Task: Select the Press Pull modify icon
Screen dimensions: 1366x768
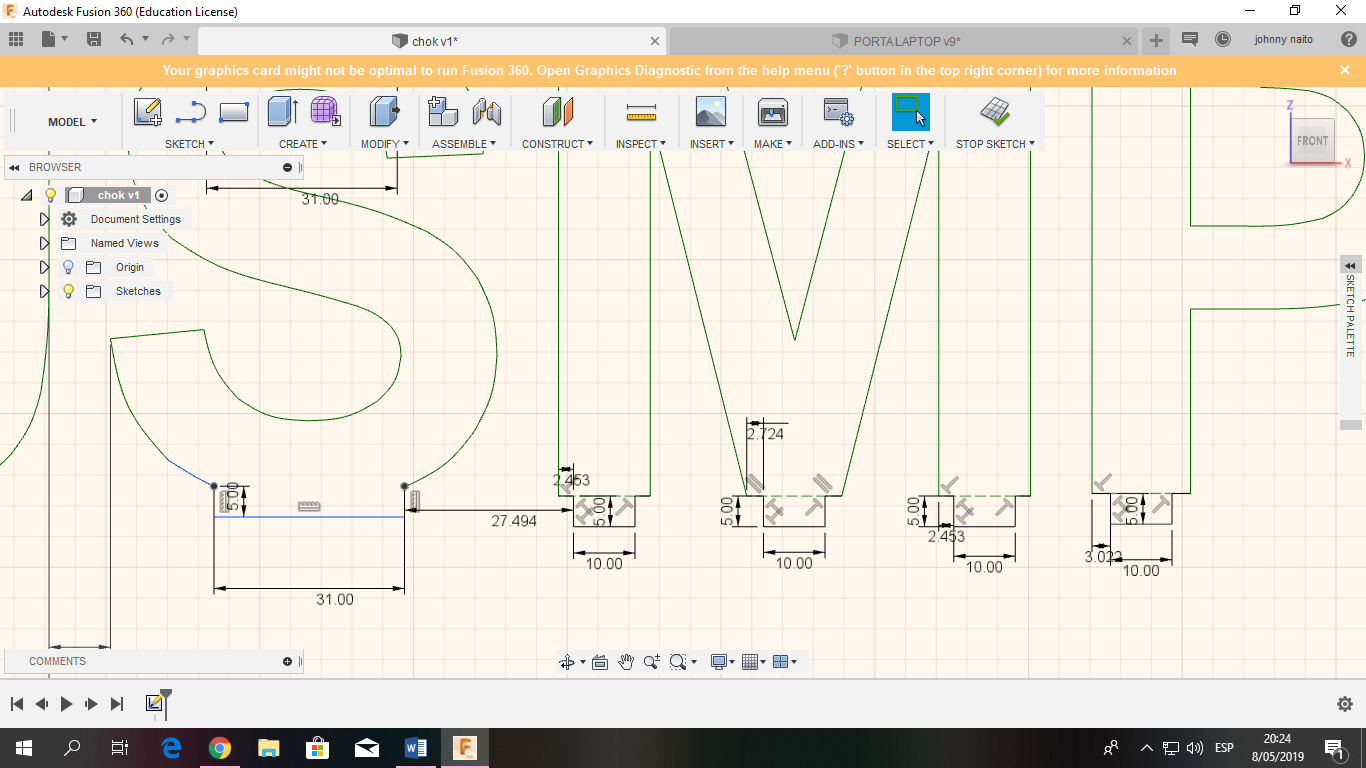Action: (x=384, y=111)
